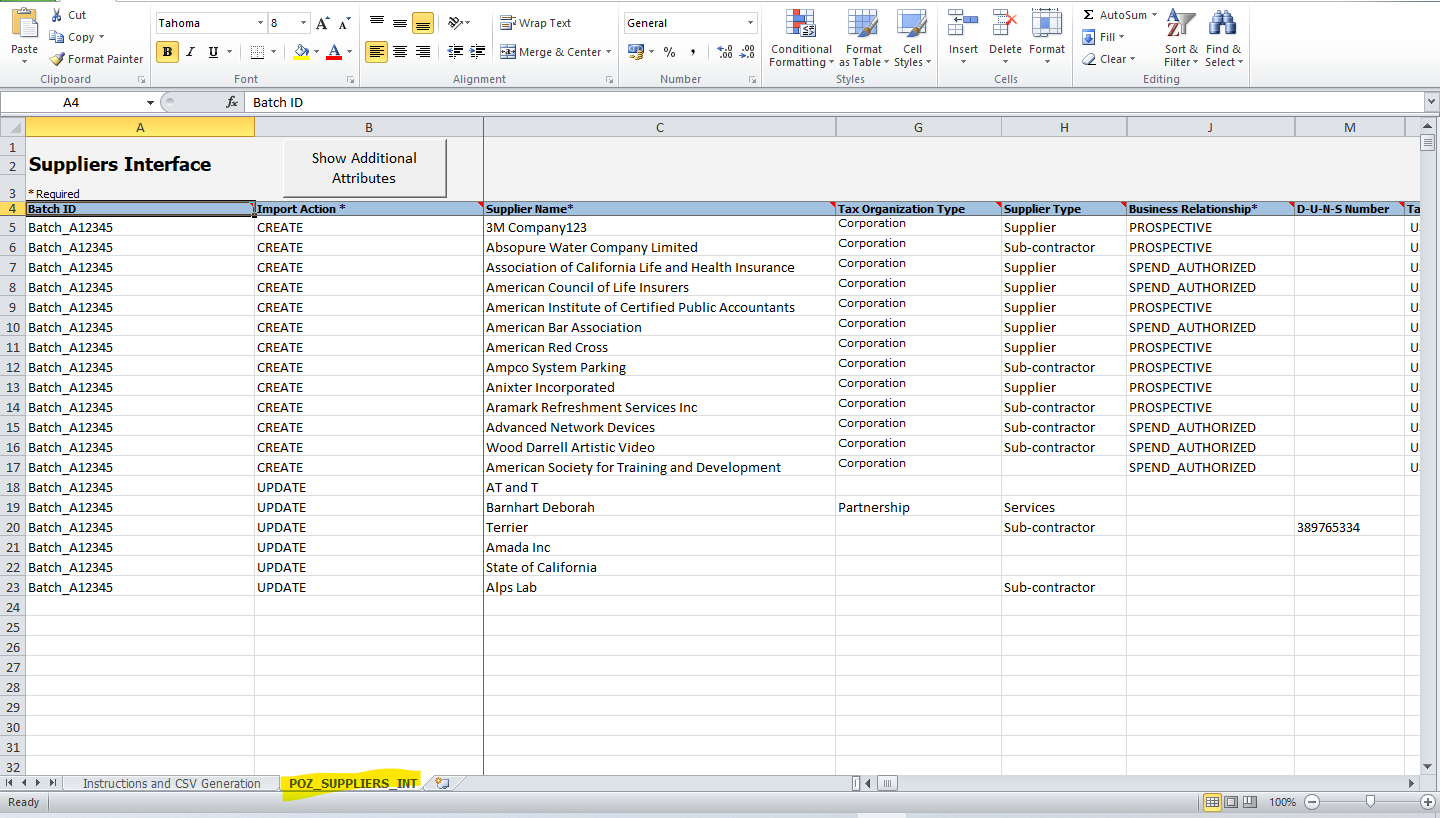Open the Merge & Center dropdown arrow
The image size is (1440, 818).
[x=610, y=52]
